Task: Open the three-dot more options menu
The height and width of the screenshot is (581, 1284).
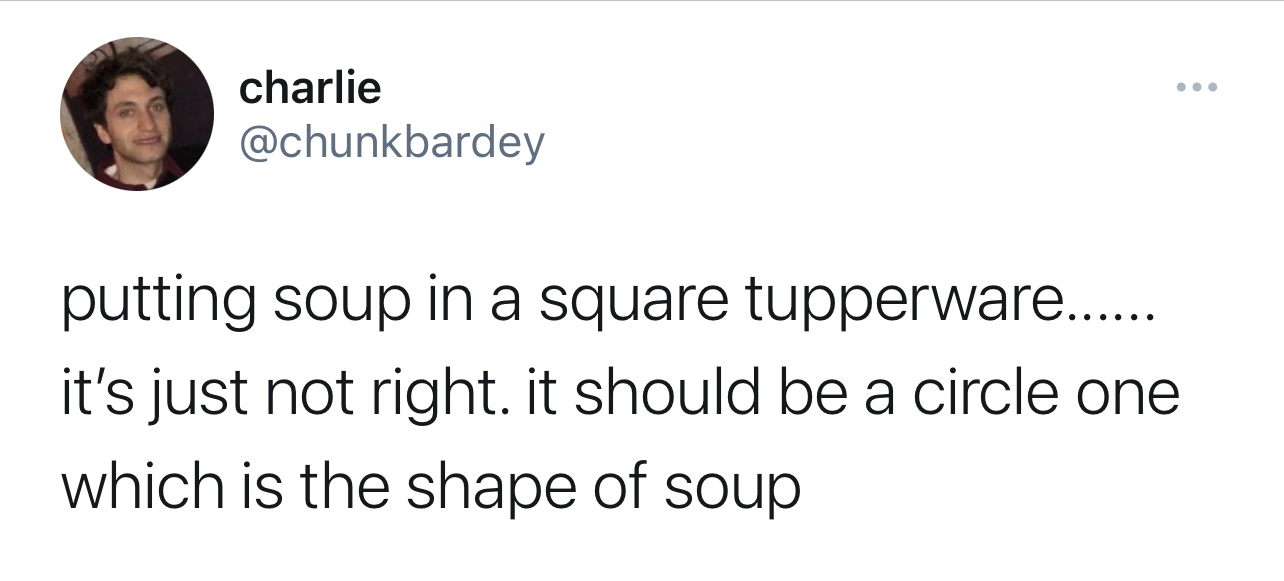Action: pyautogui.click(x=1197, y=89)
